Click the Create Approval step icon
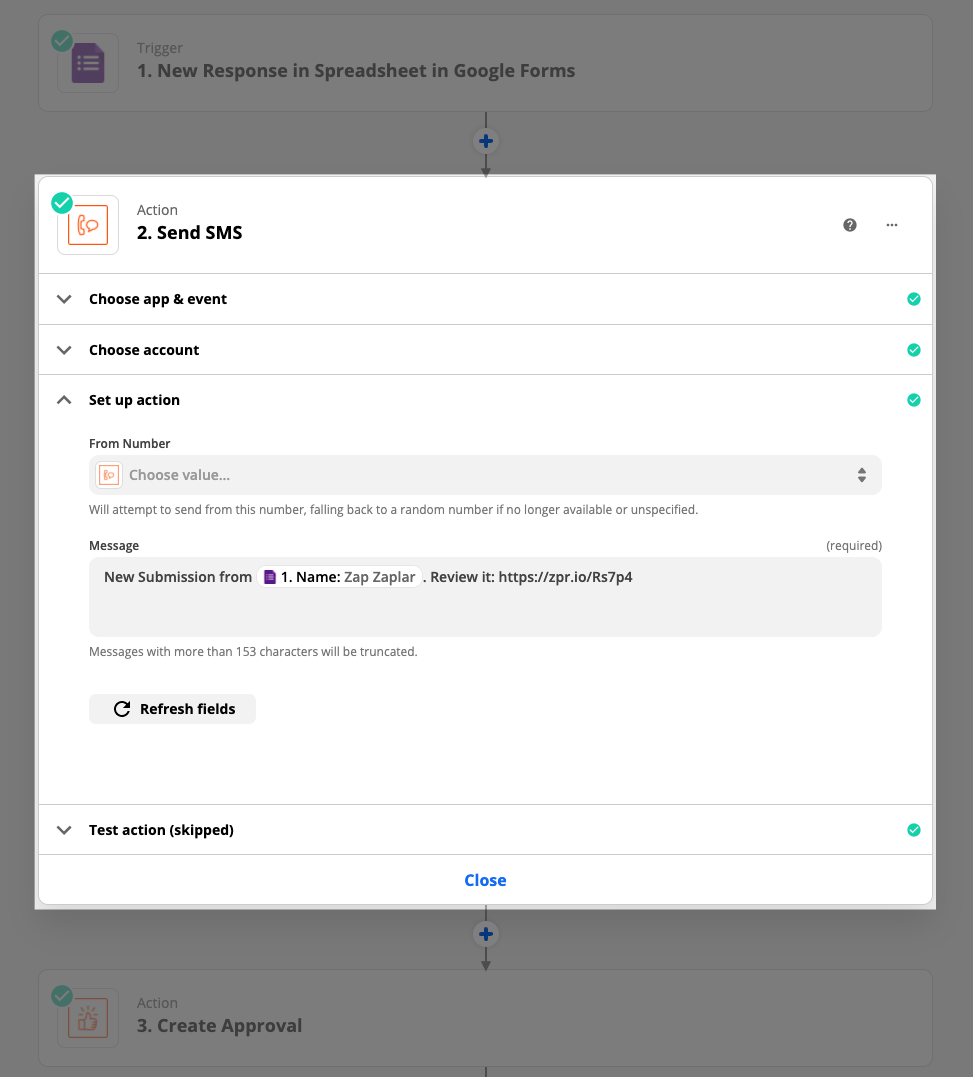Viewport: 973px width, 1077px height. (88, 1017)
